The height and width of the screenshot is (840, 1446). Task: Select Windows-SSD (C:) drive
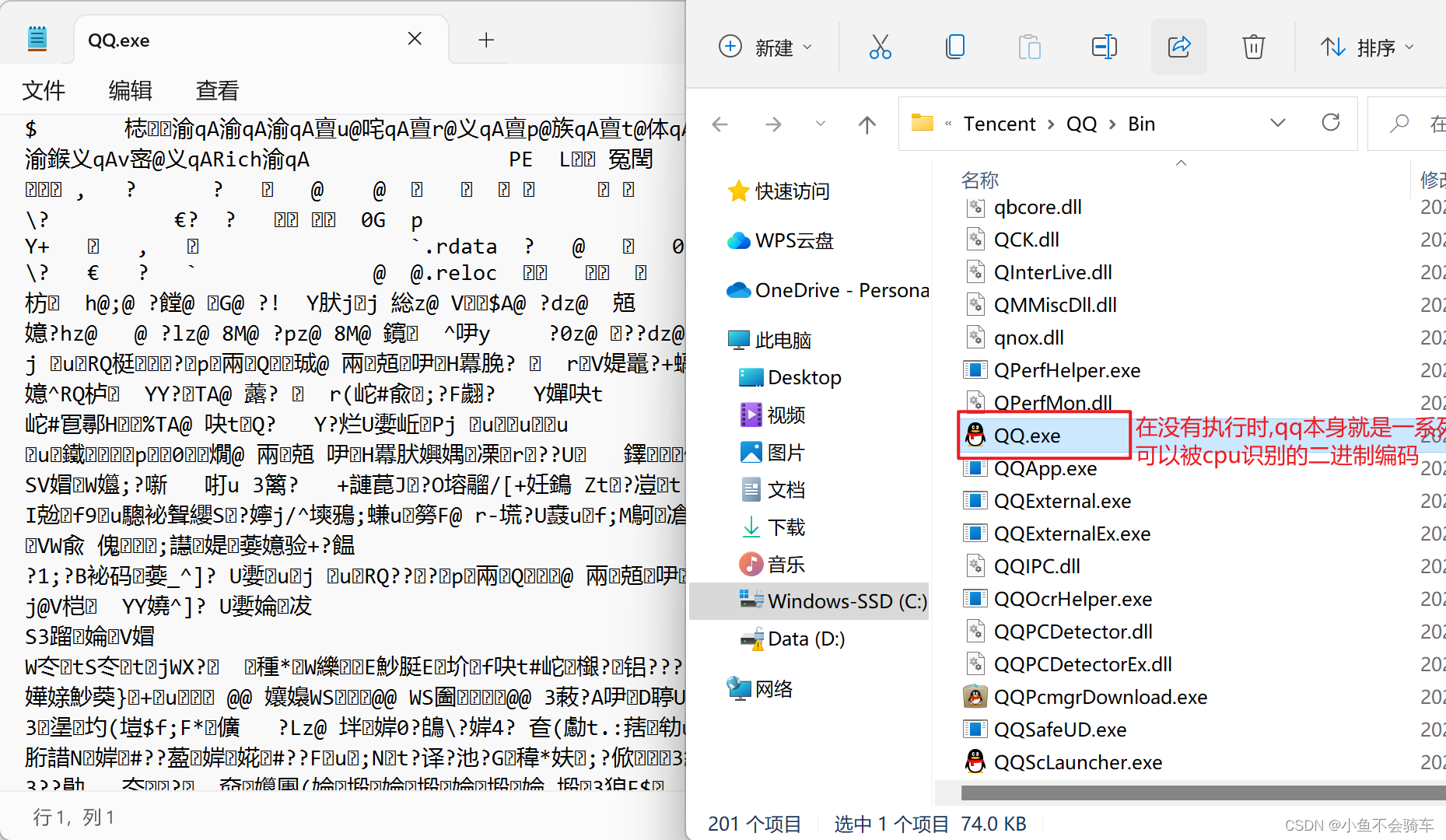coord(809,601)
